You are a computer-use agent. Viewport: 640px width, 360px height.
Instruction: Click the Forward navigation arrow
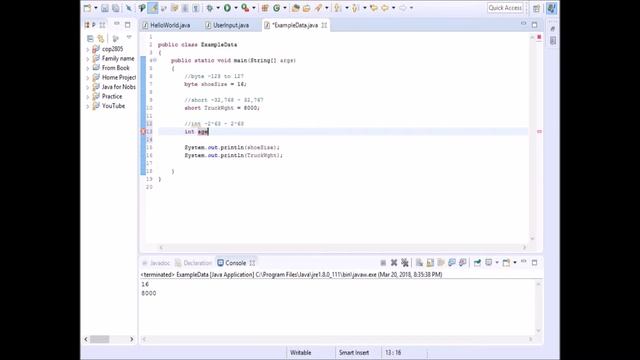403,8
